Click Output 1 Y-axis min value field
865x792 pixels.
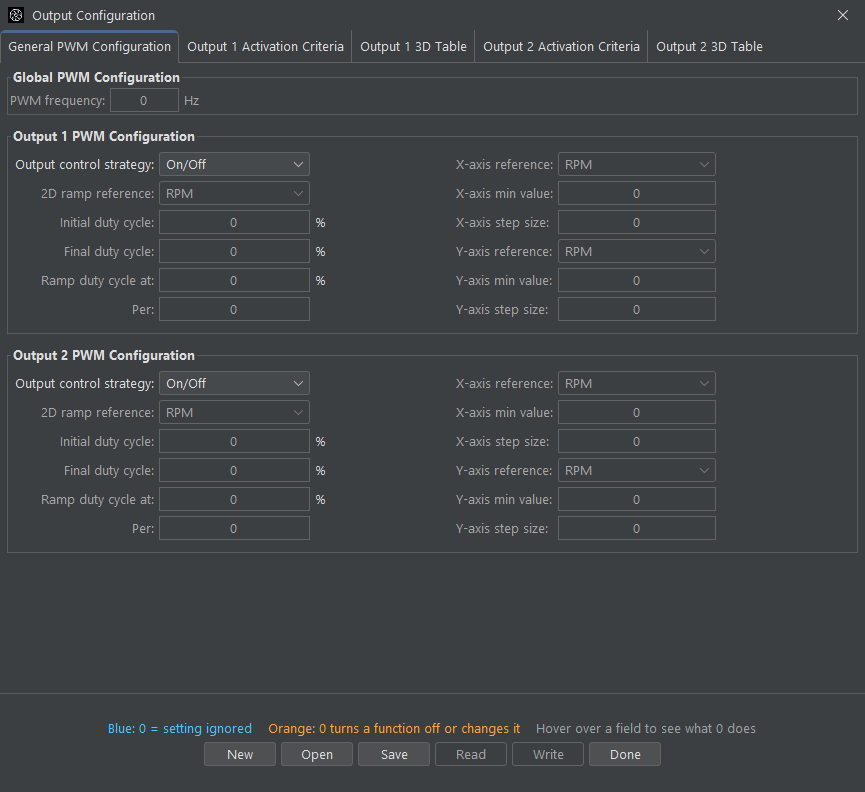click(637, 281)
